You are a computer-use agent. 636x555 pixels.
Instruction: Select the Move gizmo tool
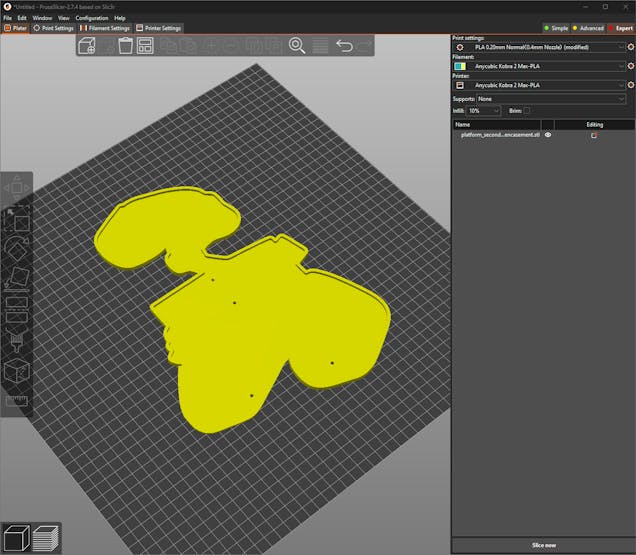click(17, 186)
